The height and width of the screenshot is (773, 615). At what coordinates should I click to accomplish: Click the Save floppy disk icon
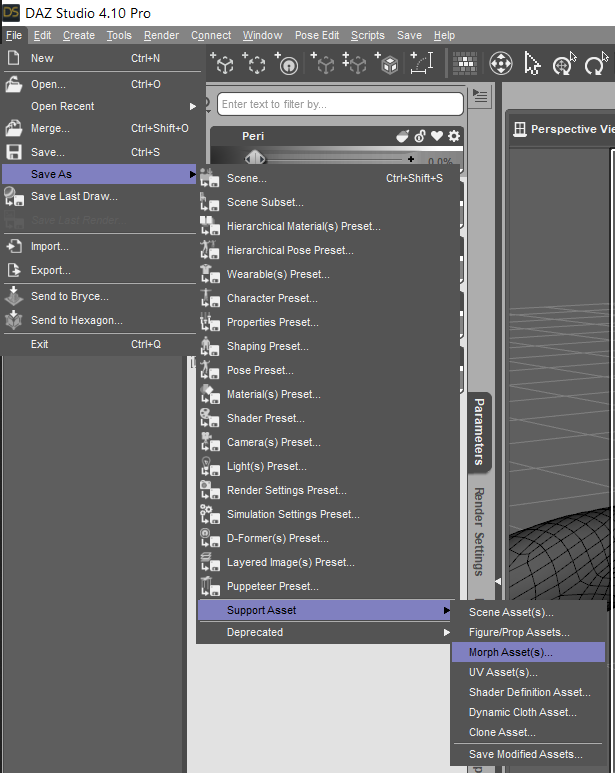[x=13, y=152]
